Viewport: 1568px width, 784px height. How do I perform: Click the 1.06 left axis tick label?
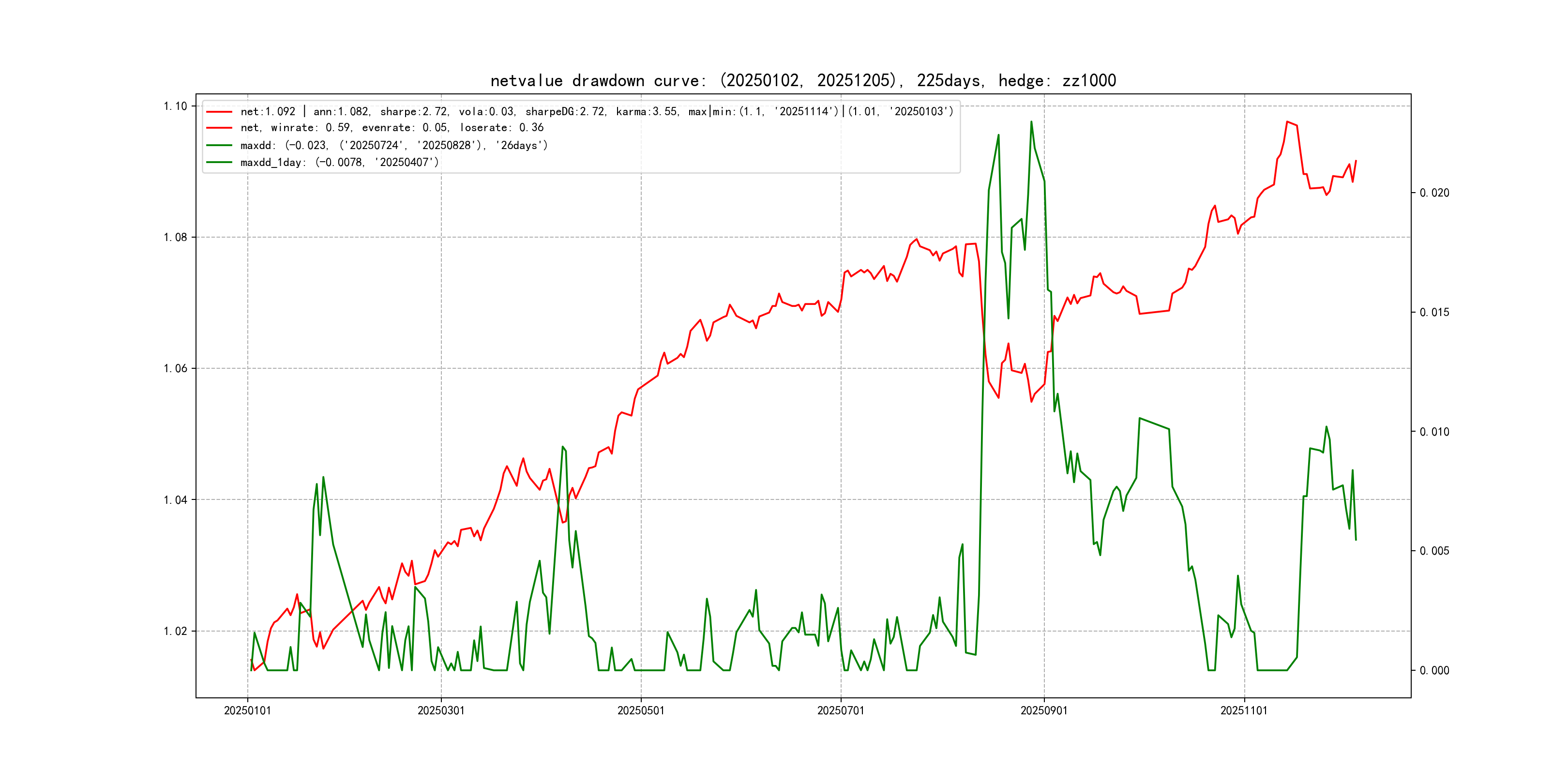(x=175, y=368)
